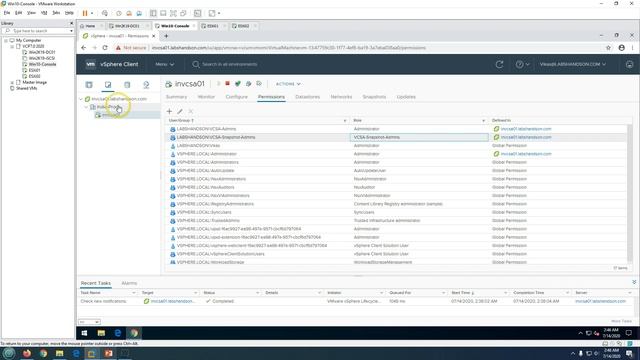
Task: Click the green launch console icon beside invcsa01
Action: [x=238, y=84]
